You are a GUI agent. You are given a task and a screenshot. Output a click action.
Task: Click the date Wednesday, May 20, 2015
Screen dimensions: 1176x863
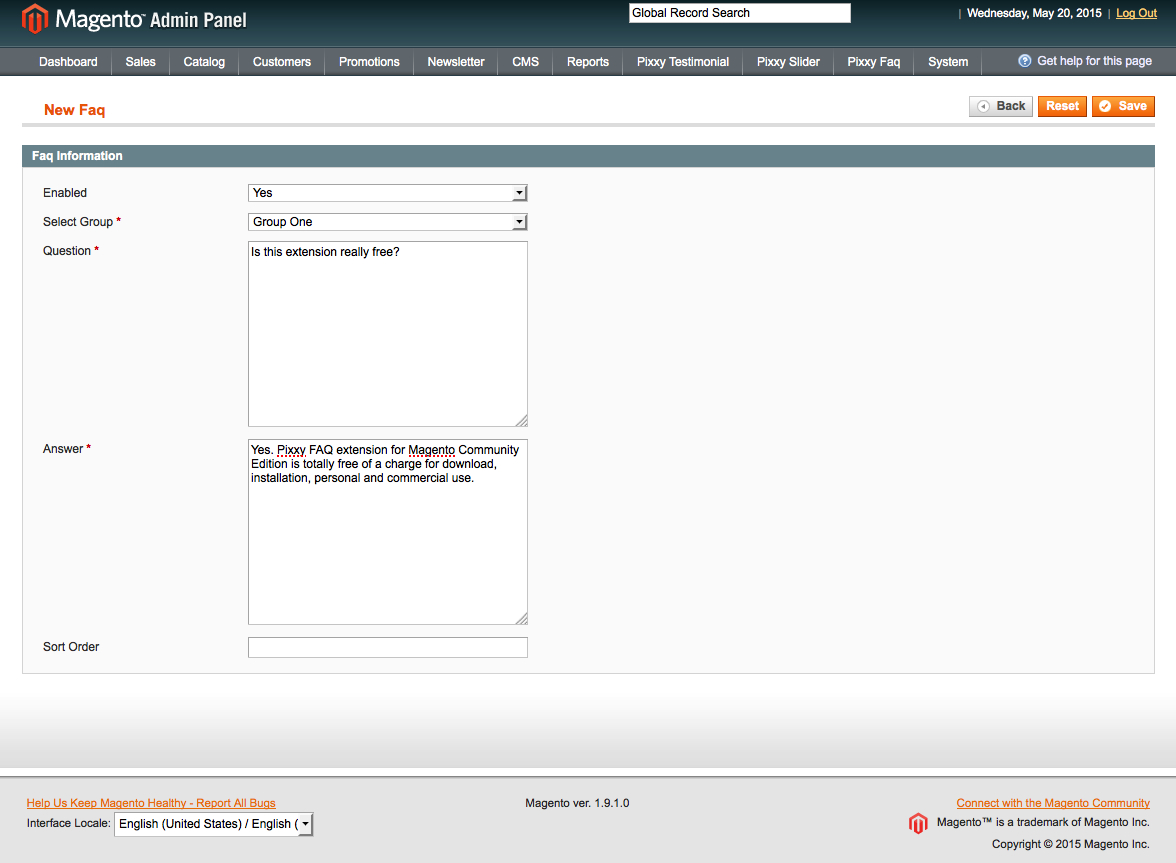pos(1034,13)
